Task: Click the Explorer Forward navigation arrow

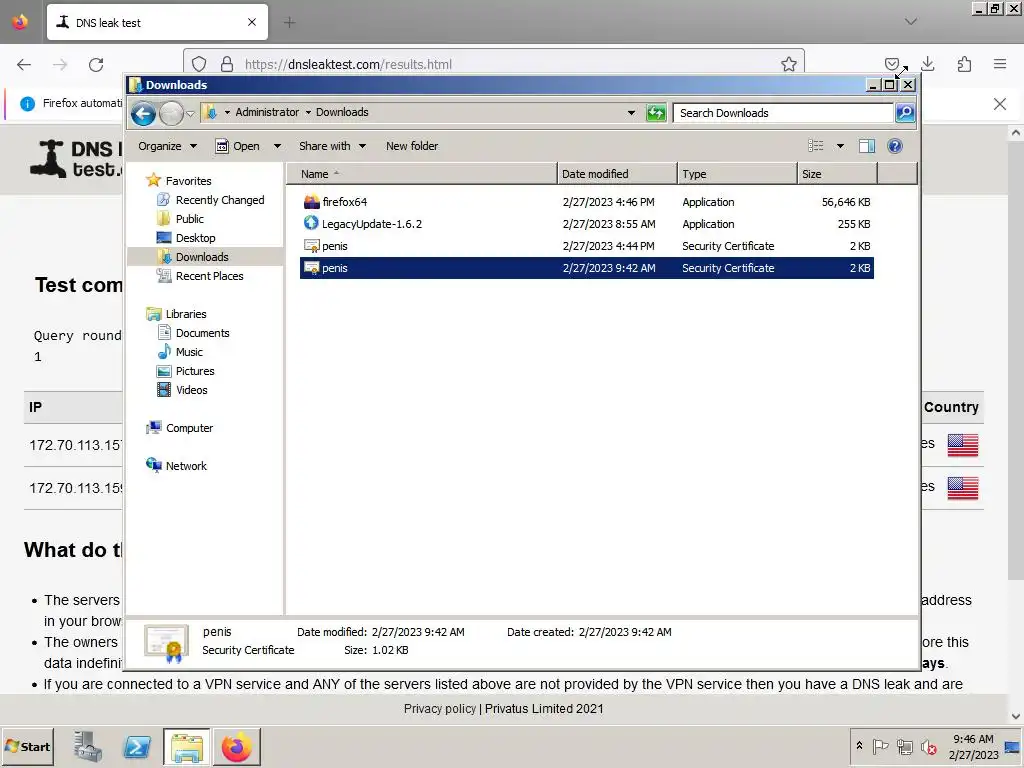Action: point(171,114)
